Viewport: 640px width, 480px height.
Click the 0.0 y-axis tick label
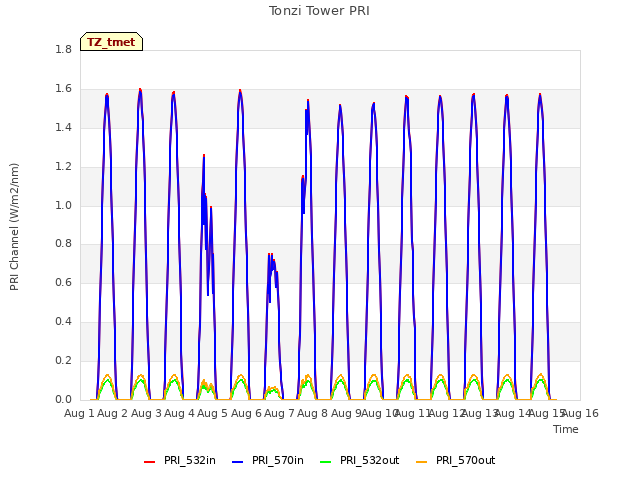(x=63, y=399)
